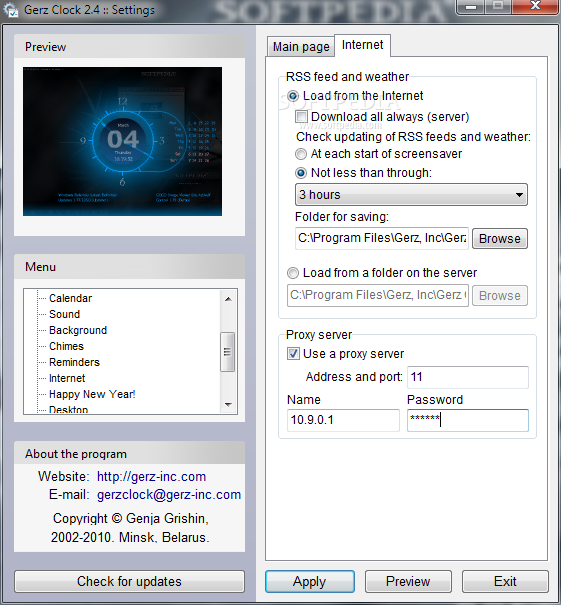The height and width of the screenshot is (605, 561).
Task: Enable Download all always (server) checkbox
Action: tap(301, 117)
